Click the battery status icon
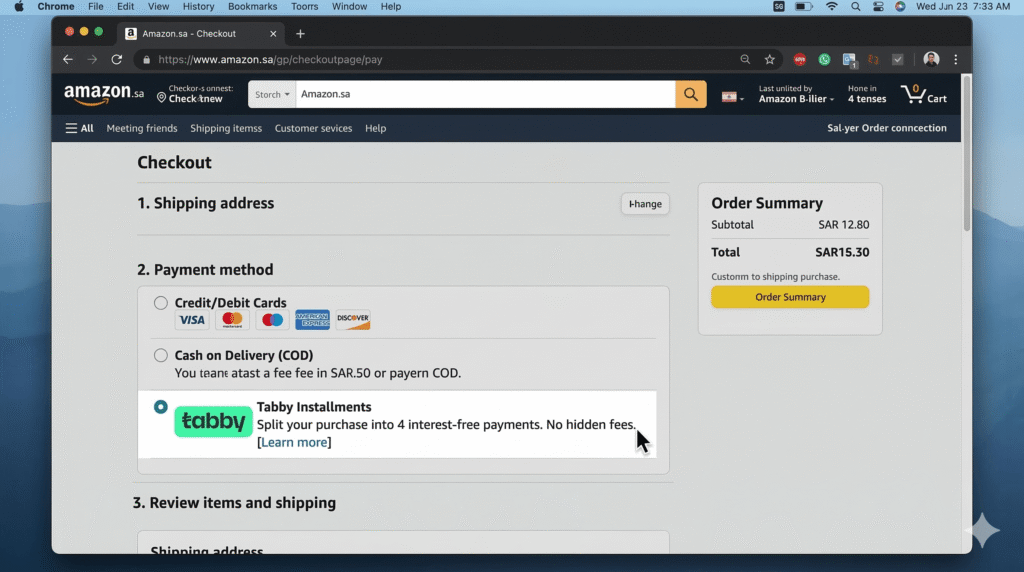Viewport: 1024px width, 572px height. pos(803,7)
